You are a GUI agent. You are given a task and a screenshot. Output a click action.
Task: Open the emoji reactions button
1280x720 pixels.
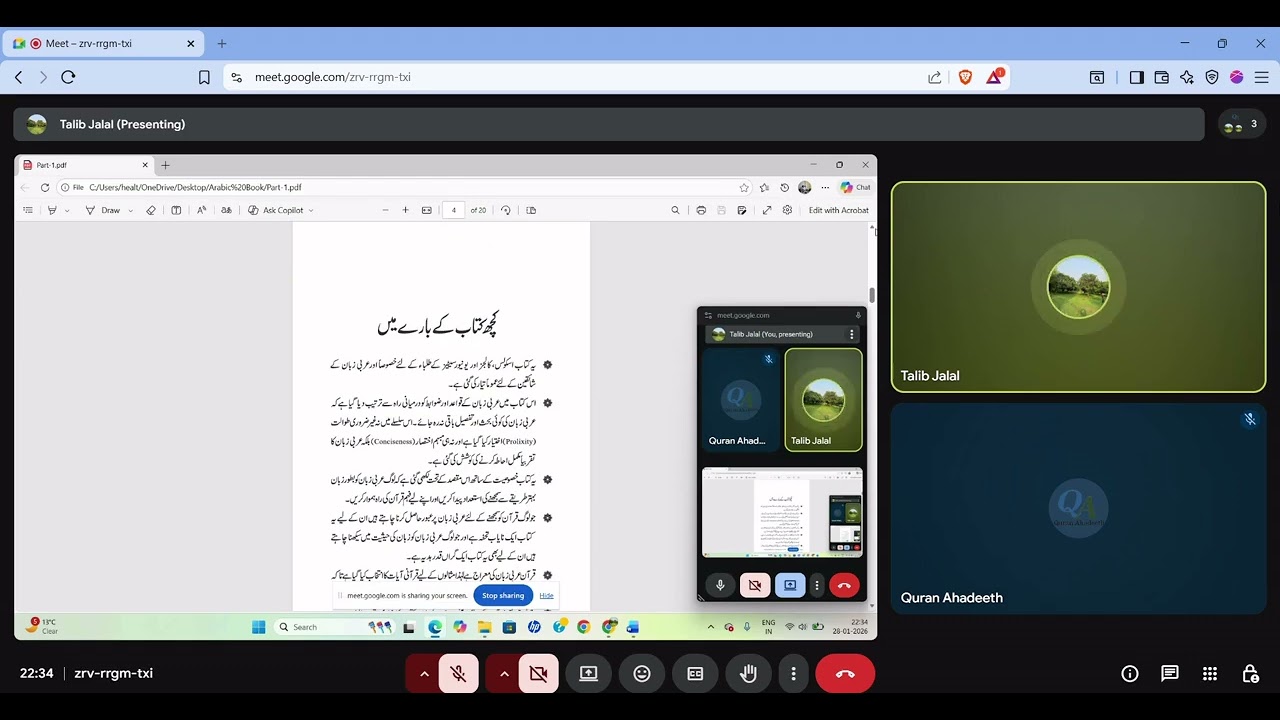(642, 674)
